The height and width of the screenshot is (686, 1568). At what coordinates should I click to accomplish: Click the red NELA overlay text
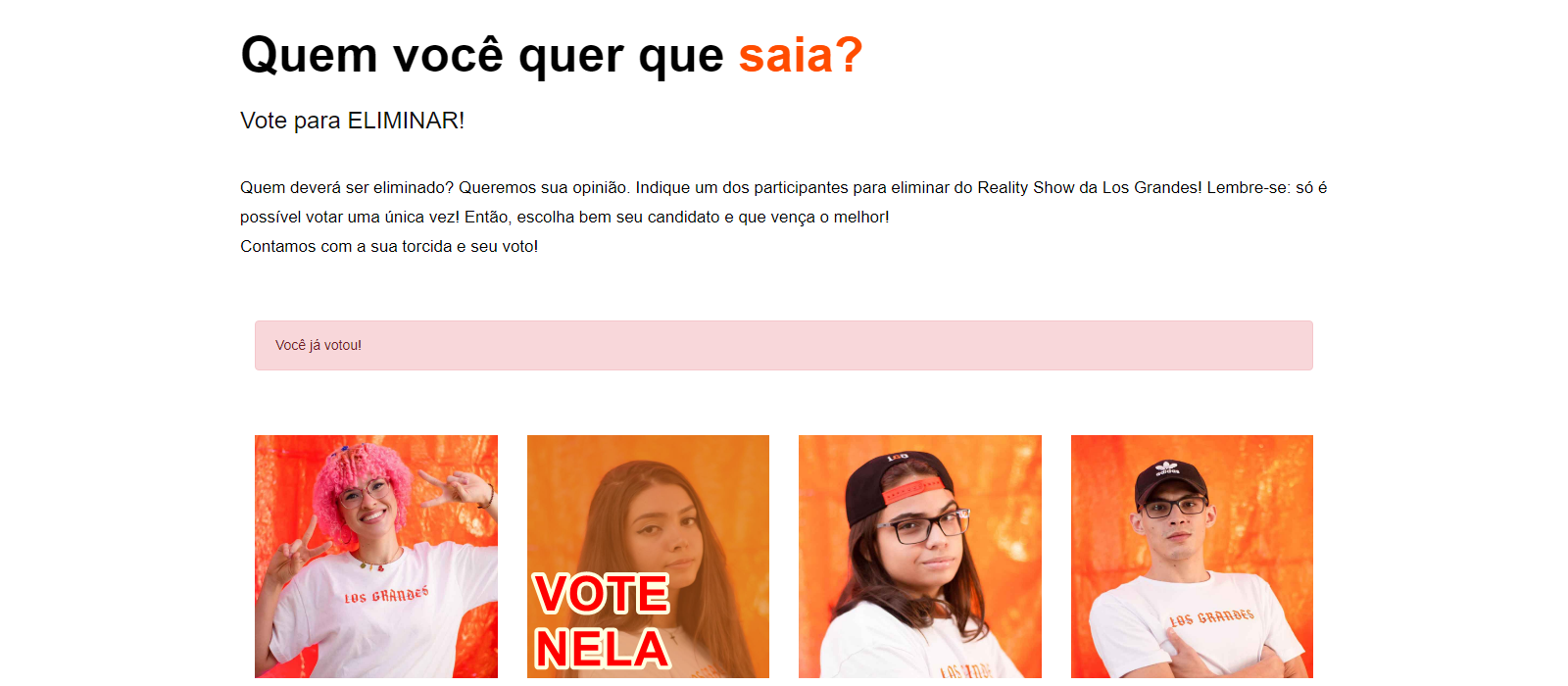(602, 649)
